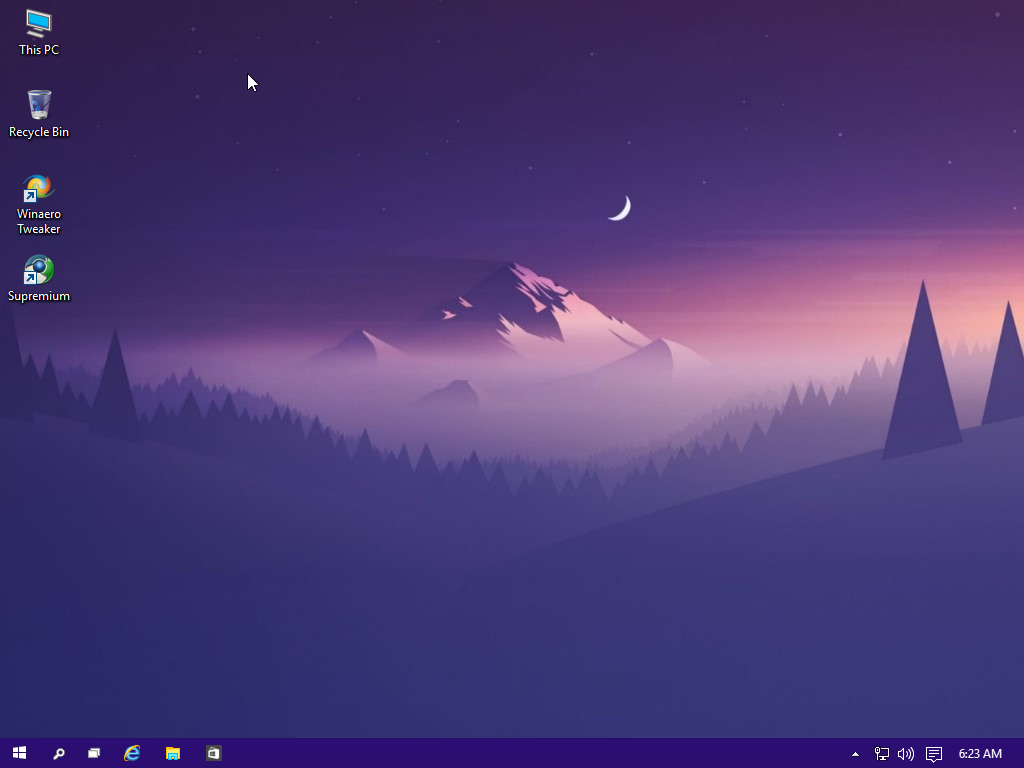
Task: Launch the Store app from taskbar
Action: point(213,753)
